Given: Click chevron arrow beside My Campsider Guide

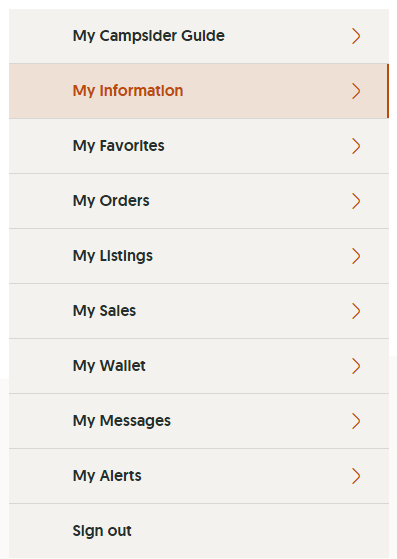Looking at the screenshot, I should [356, 36].
